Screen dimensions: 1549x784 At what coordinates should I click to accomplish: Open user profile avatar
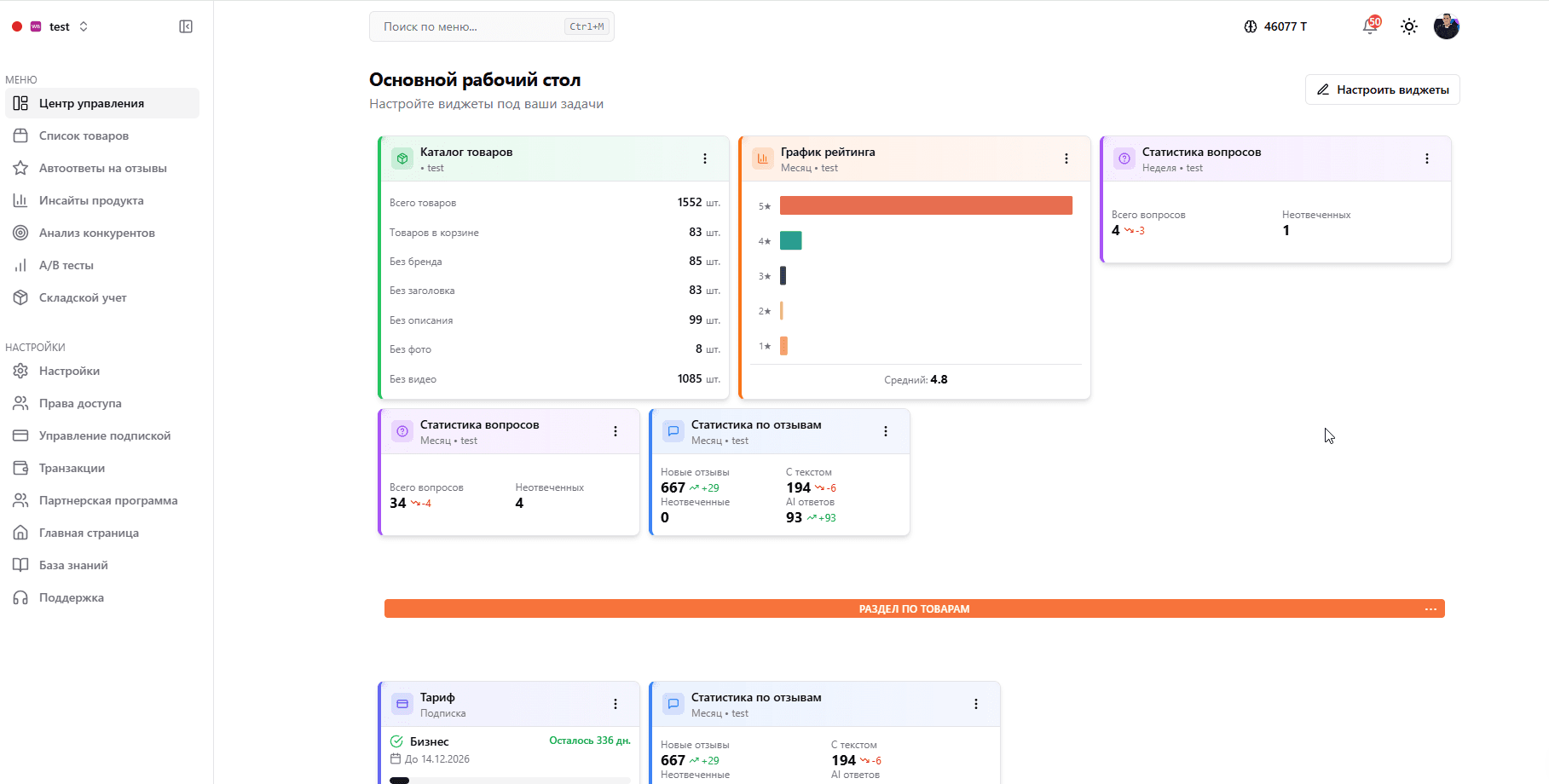tap(1446, 26)
